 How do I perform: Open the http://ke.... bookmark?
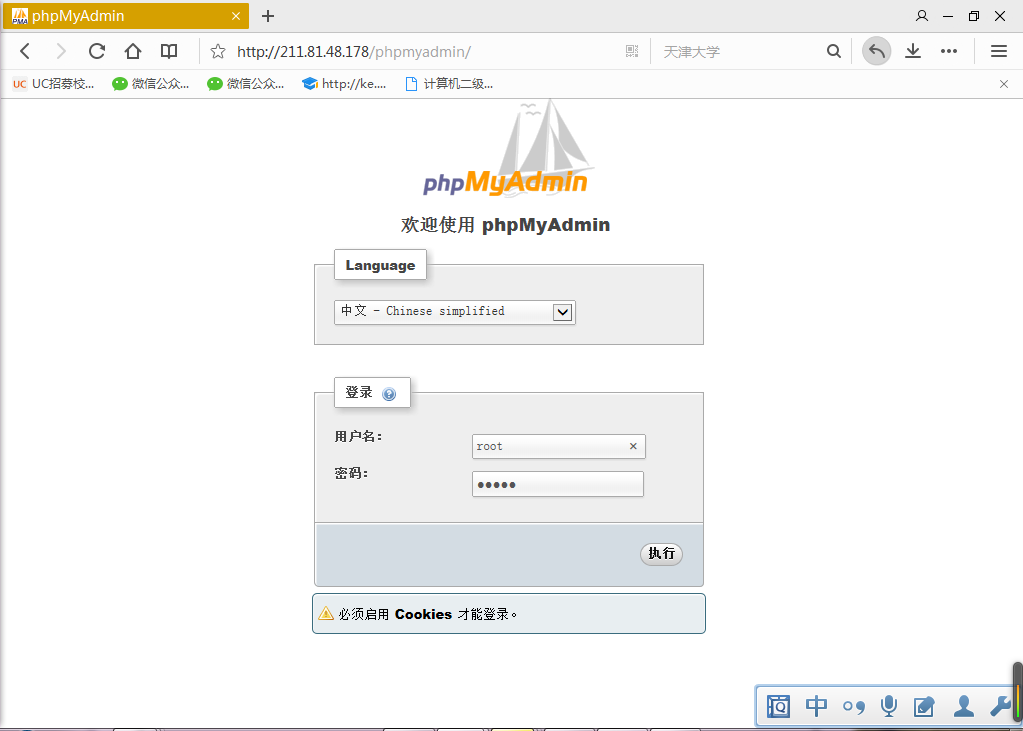click(344, 84)
